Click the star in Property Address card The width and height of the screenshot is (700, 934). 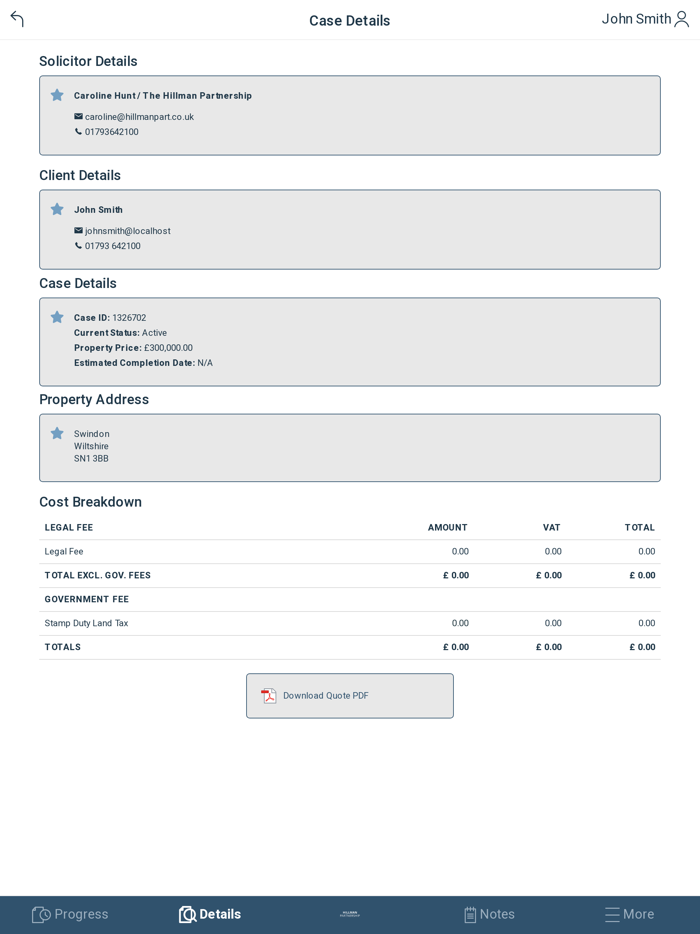pyautogui.click(x=57, y=433)
